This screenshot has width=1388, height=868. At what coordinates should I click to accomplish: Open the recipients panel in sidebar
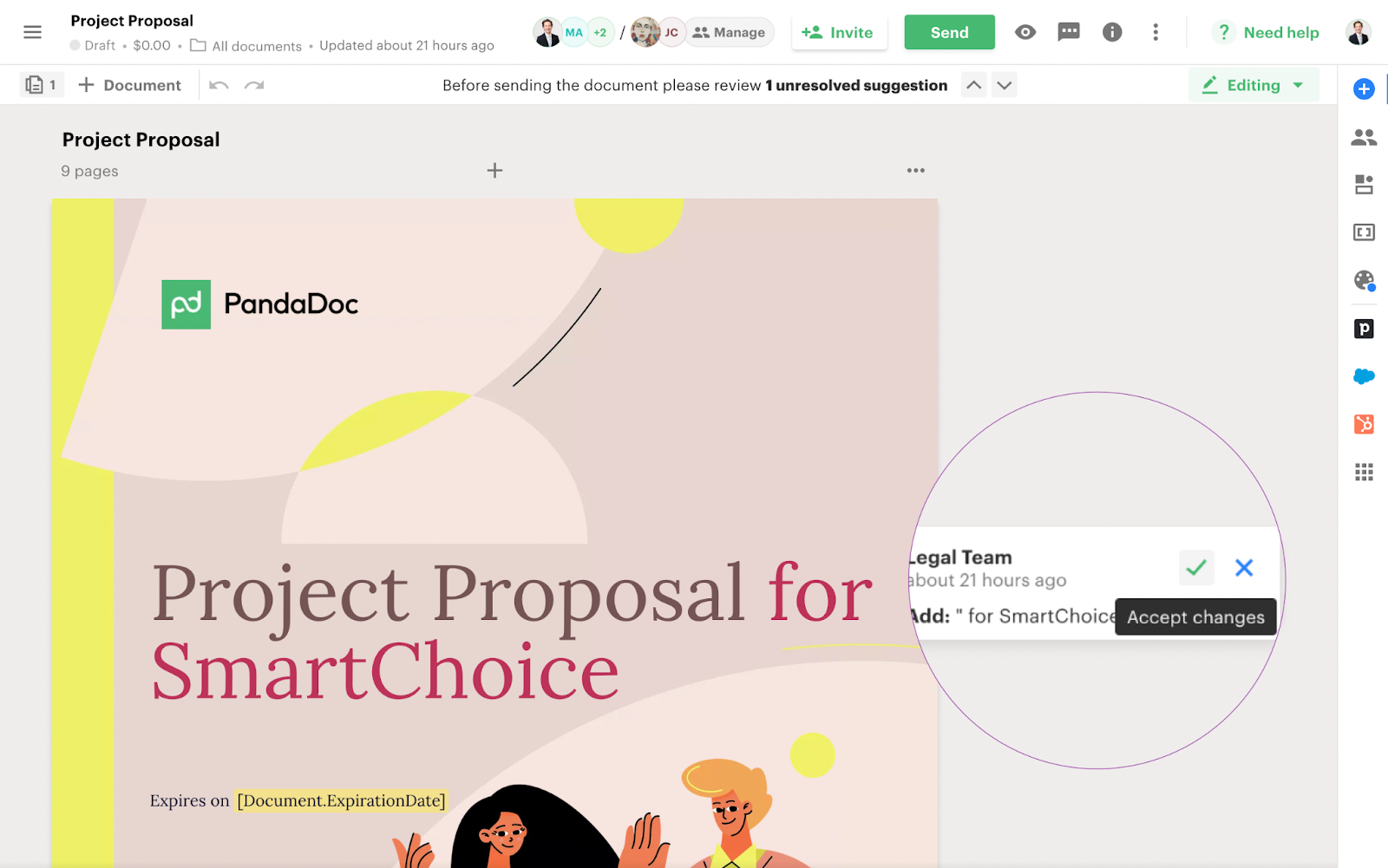1364,137
